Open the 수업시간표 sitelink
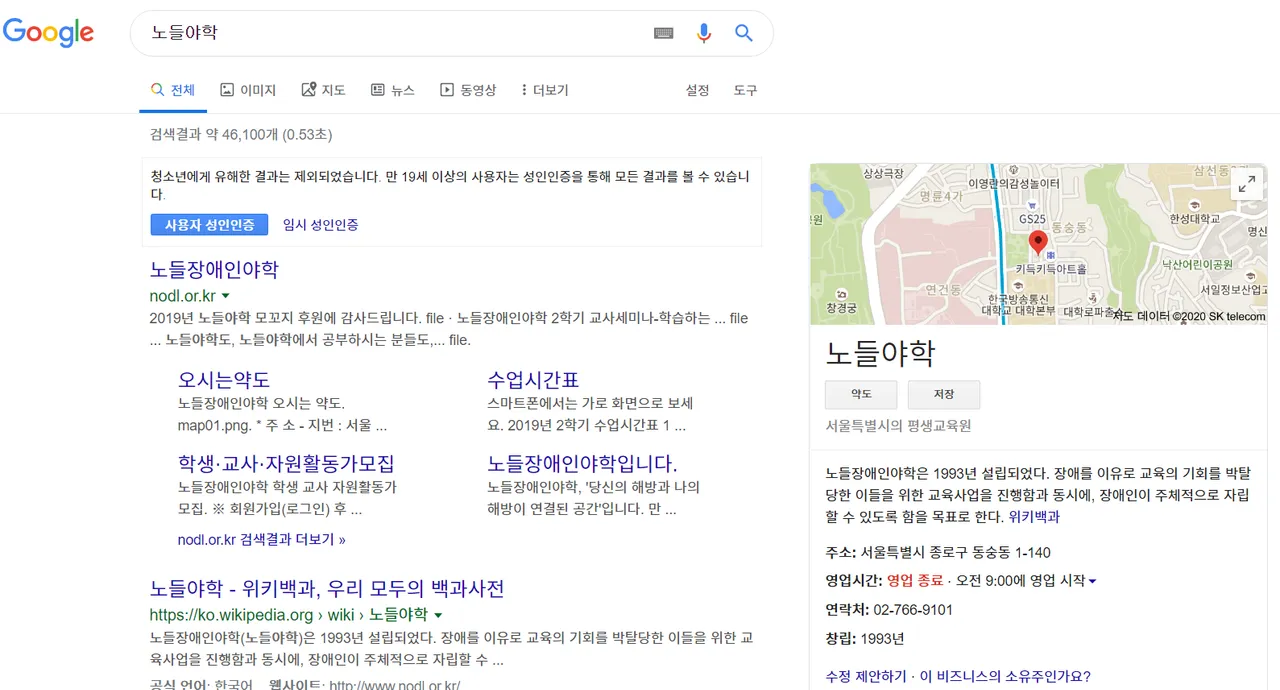Viewport: 1280px width, 690px height. coord(533,380)
